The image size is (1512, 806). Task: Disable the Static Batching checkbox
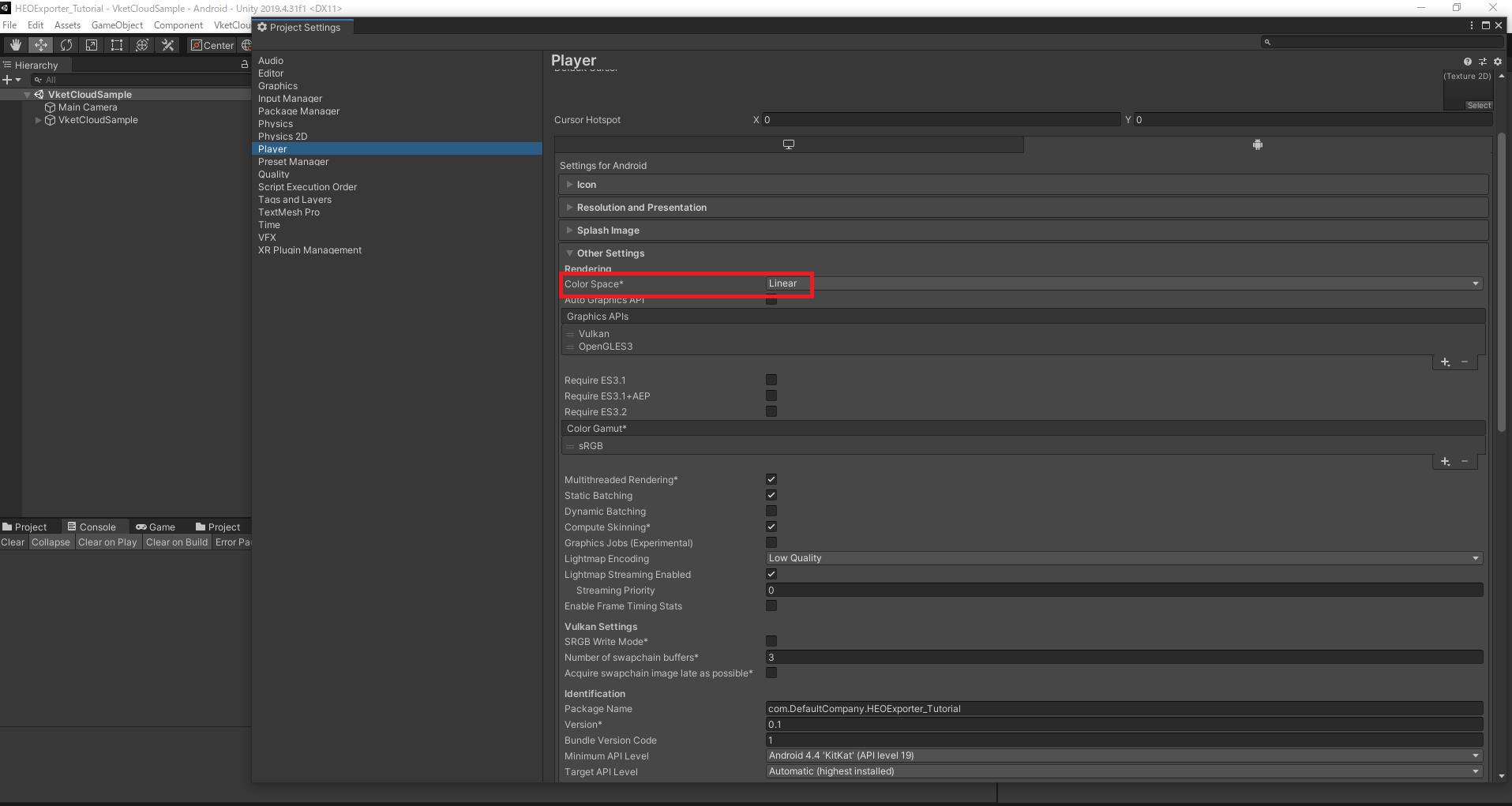[771, 496]
